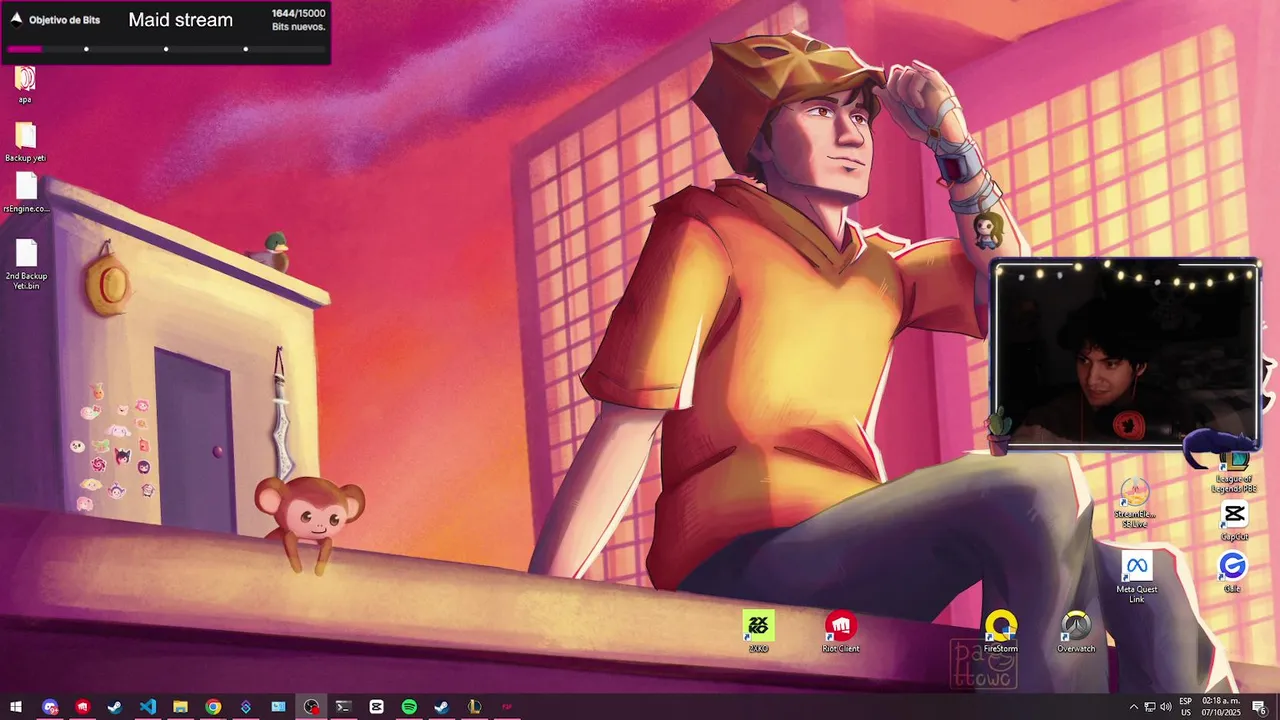The image size is (1280, 720).
Task: Open the network status tray icon
Action: (1149, 707)
